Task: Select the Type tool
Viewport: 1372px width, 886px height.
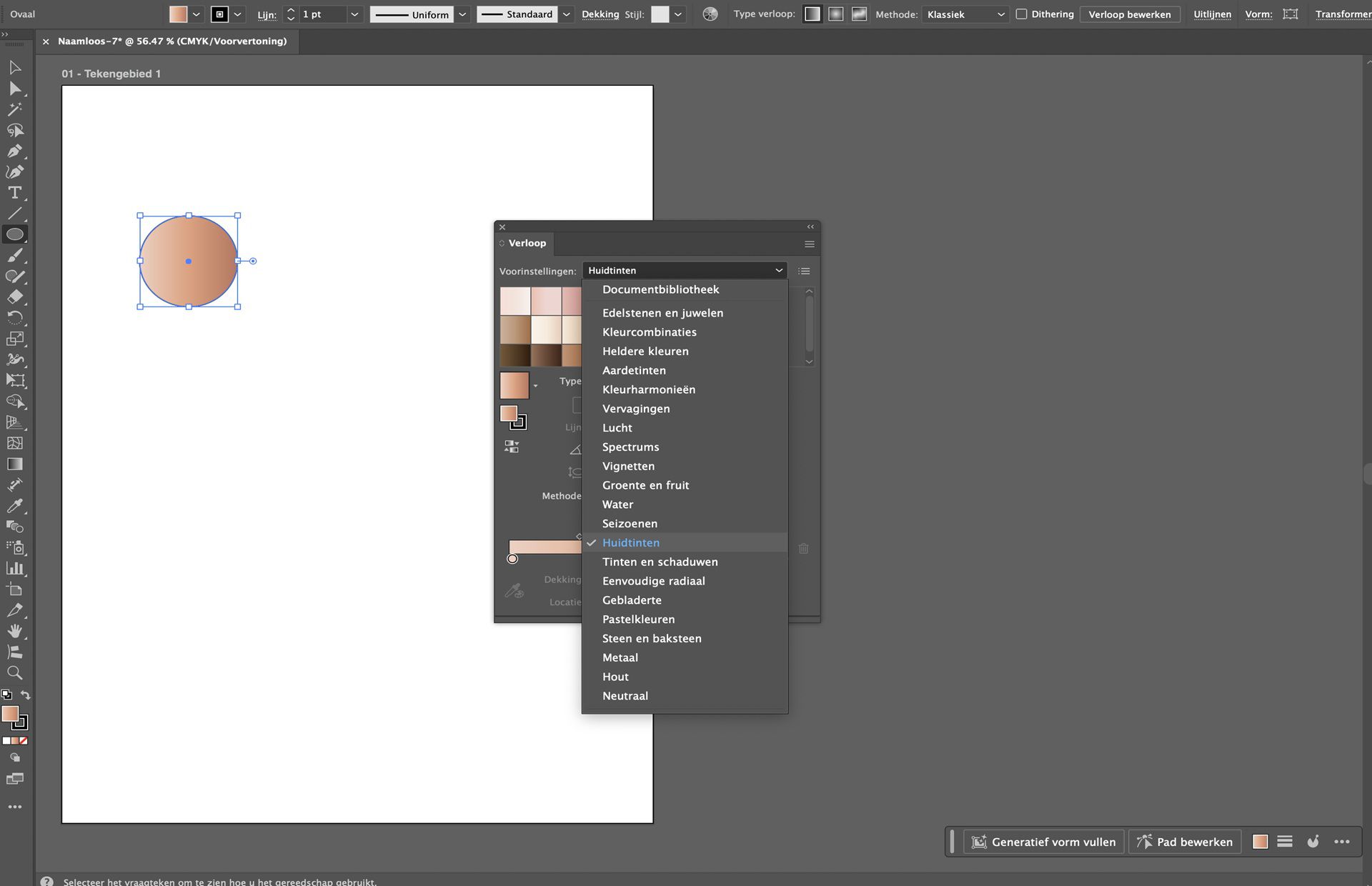Action: (14, 193)
